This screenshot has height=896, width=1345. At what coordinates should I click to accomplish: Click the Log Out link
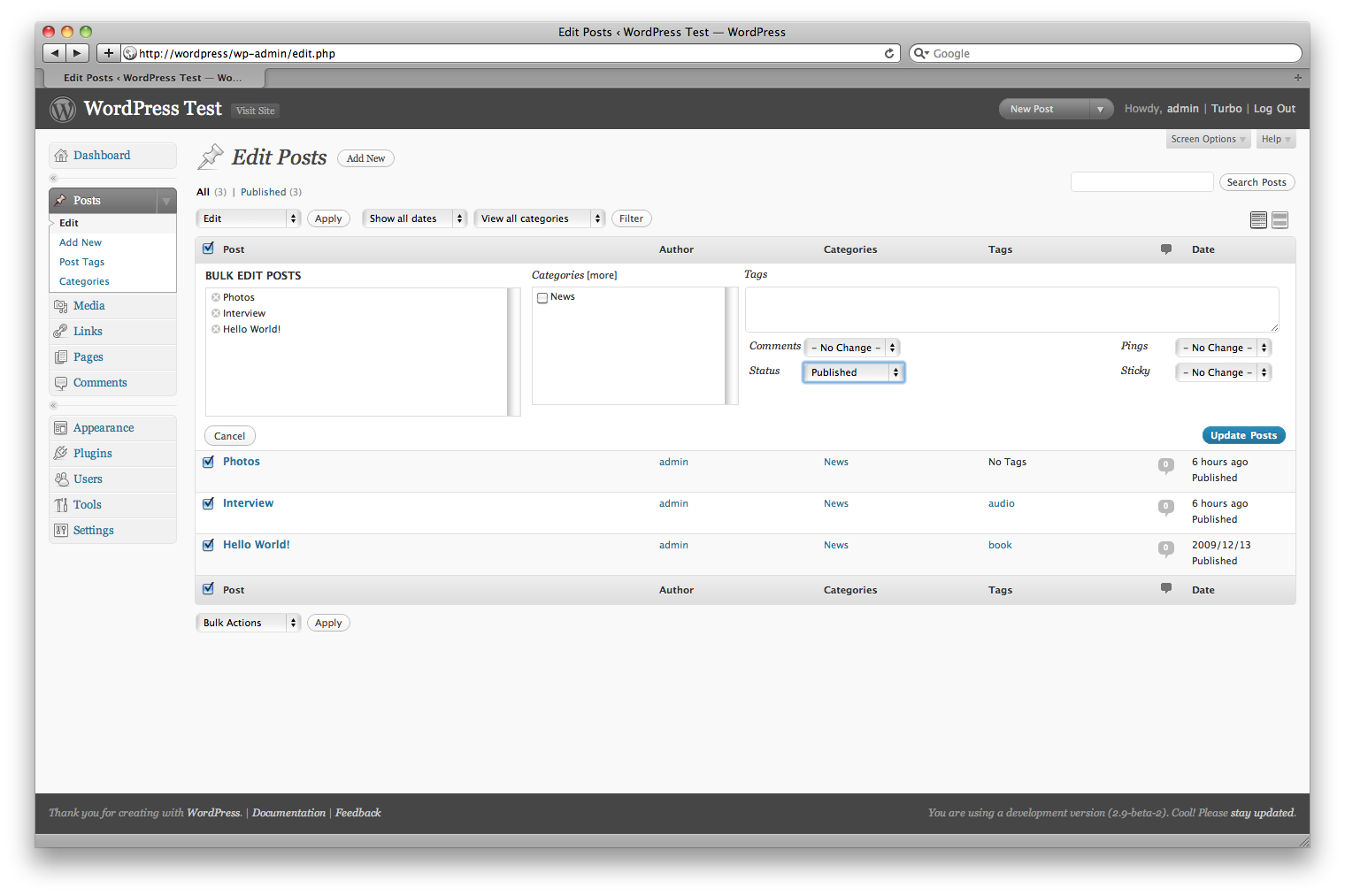(x=1274, y=109)
